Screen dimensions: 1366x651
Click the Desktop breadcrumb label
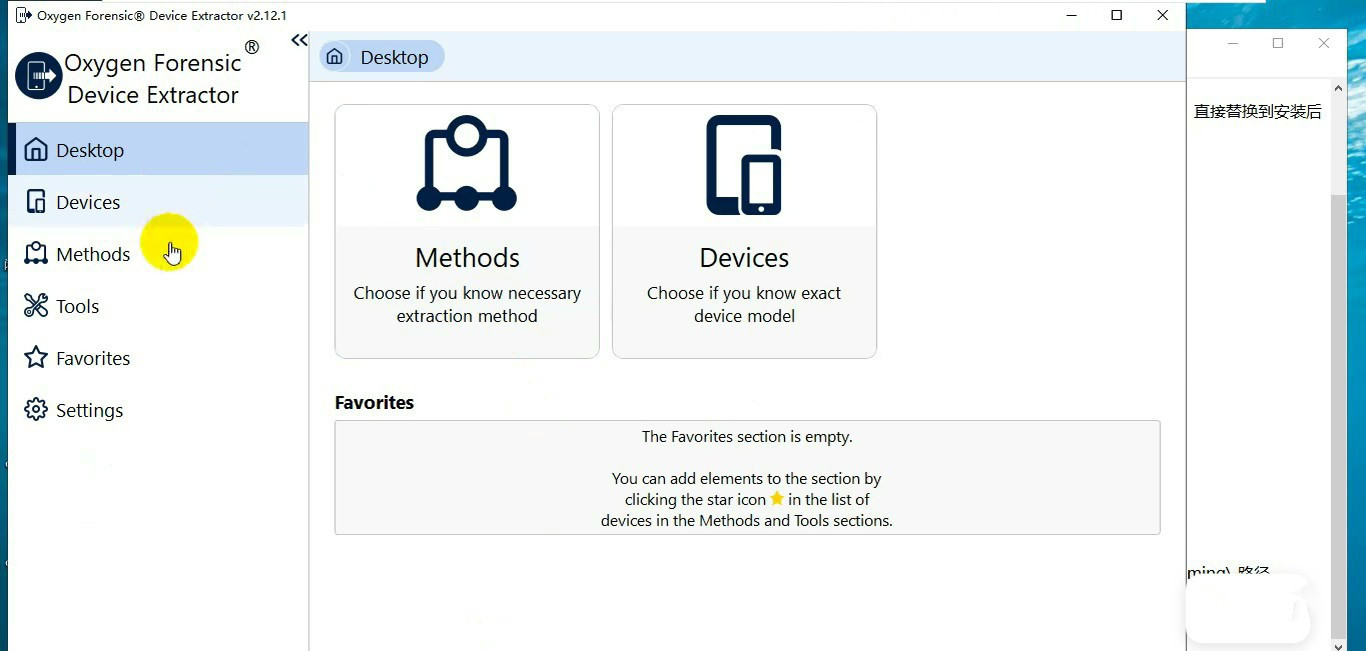pos(394,57)
